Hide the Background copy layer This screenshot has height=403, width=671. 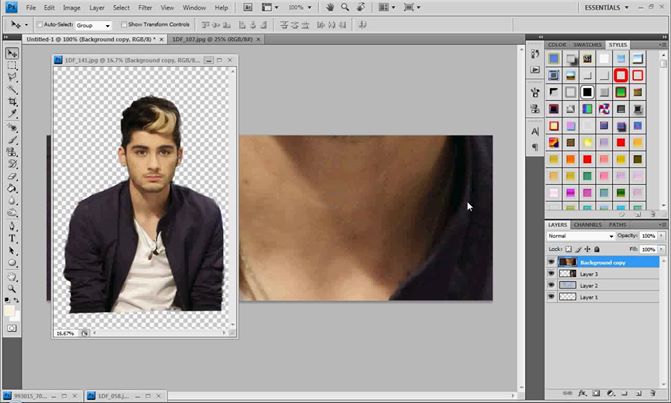551,262
